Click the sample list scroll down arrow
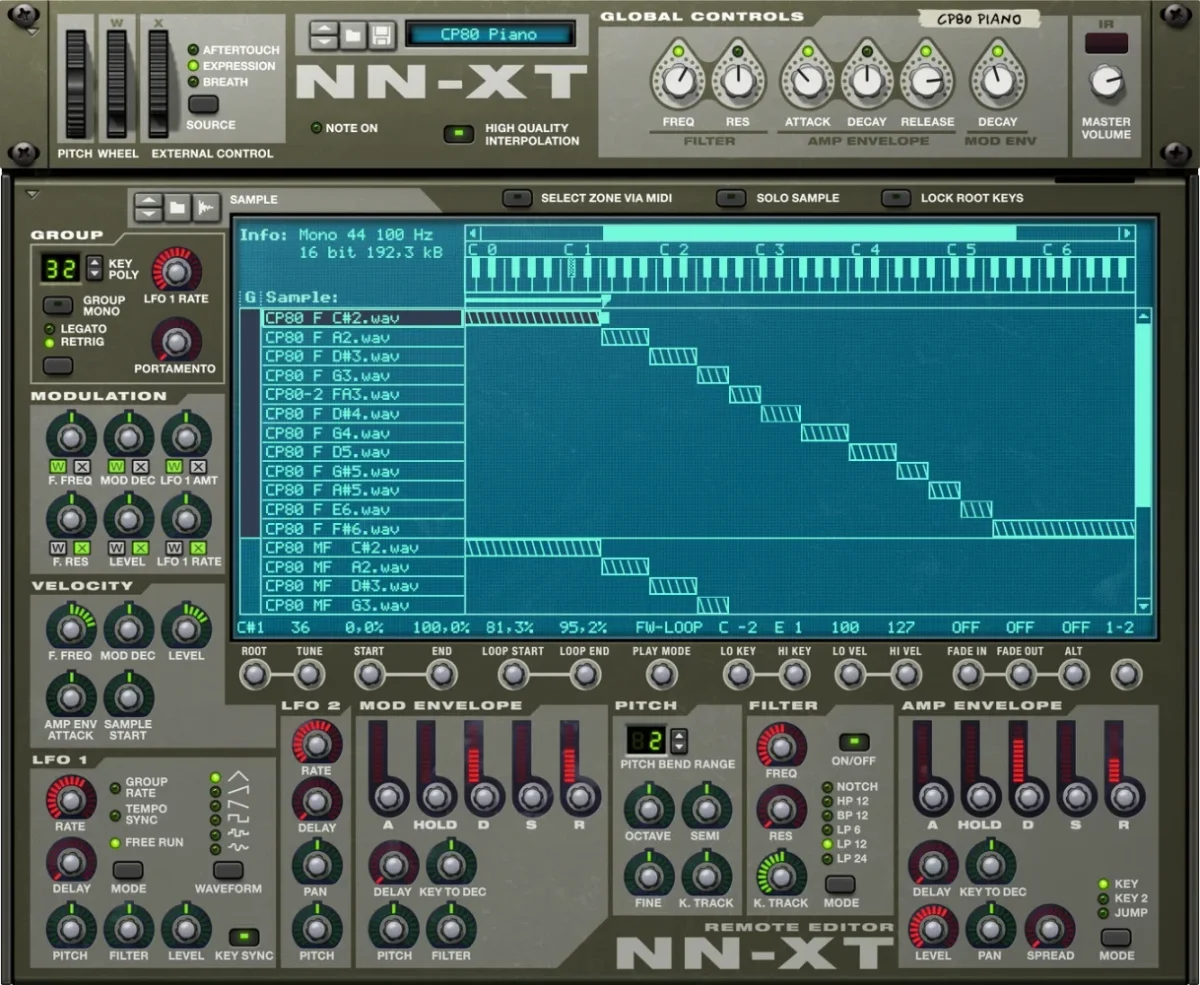This screenshot has height=985, width=1200. click(1143, 606)
